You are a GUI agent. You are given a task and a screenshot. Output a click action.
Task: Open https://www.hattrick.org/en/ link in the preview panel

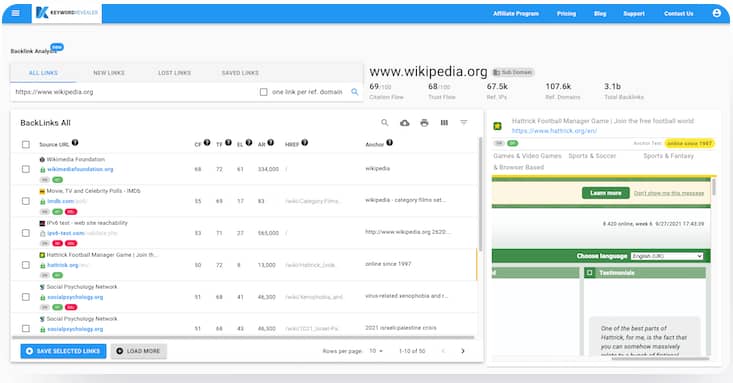(554, 131)
